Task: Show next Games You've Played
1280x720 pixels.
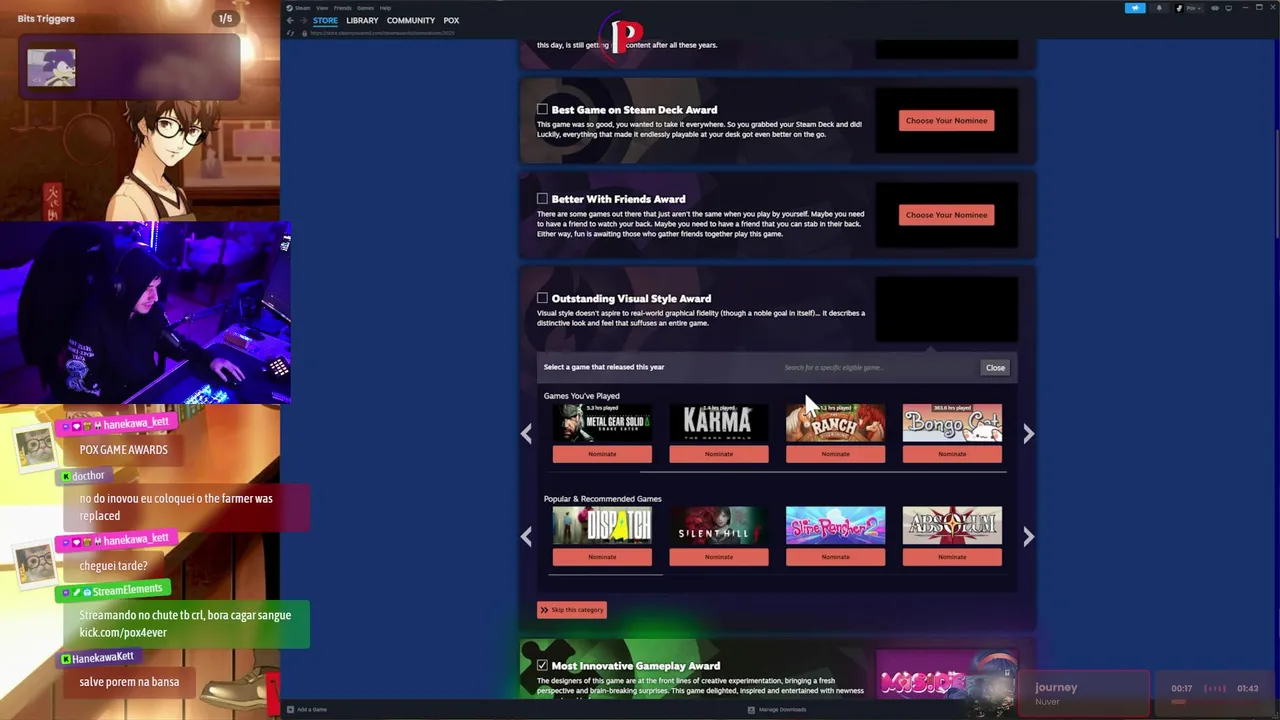Action: tap(1028, 433)
